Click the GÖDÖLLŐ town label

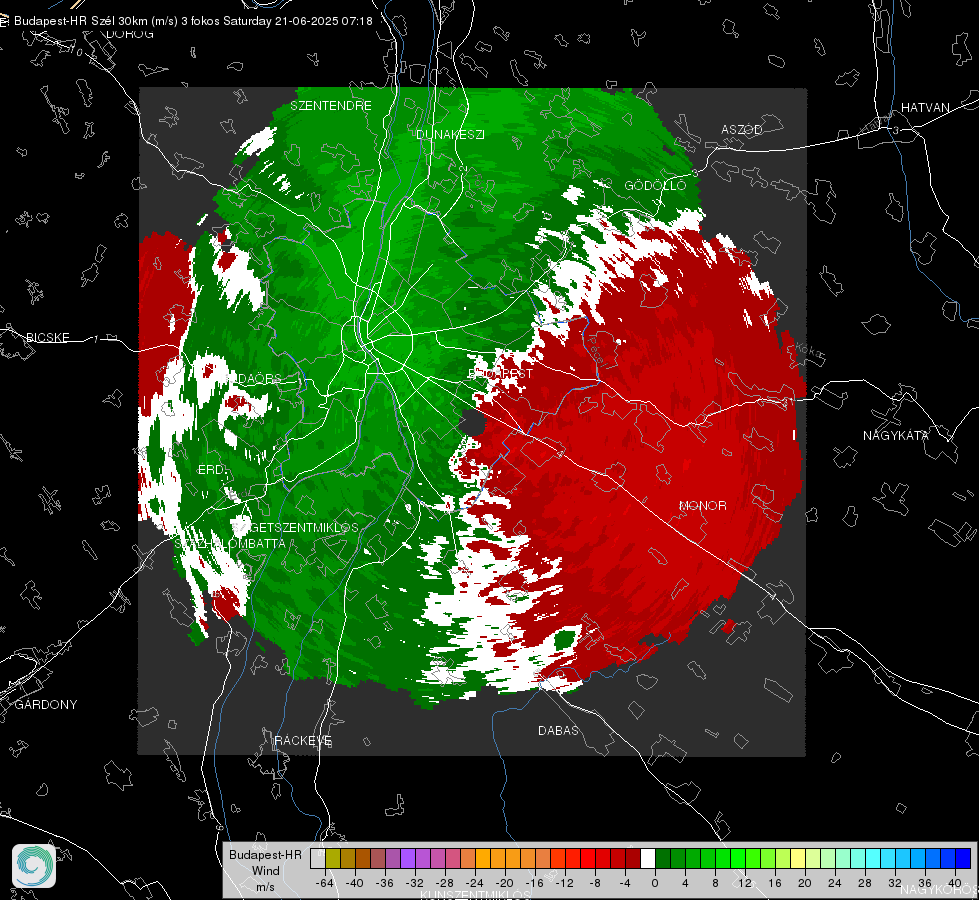[x=655, y=185]
